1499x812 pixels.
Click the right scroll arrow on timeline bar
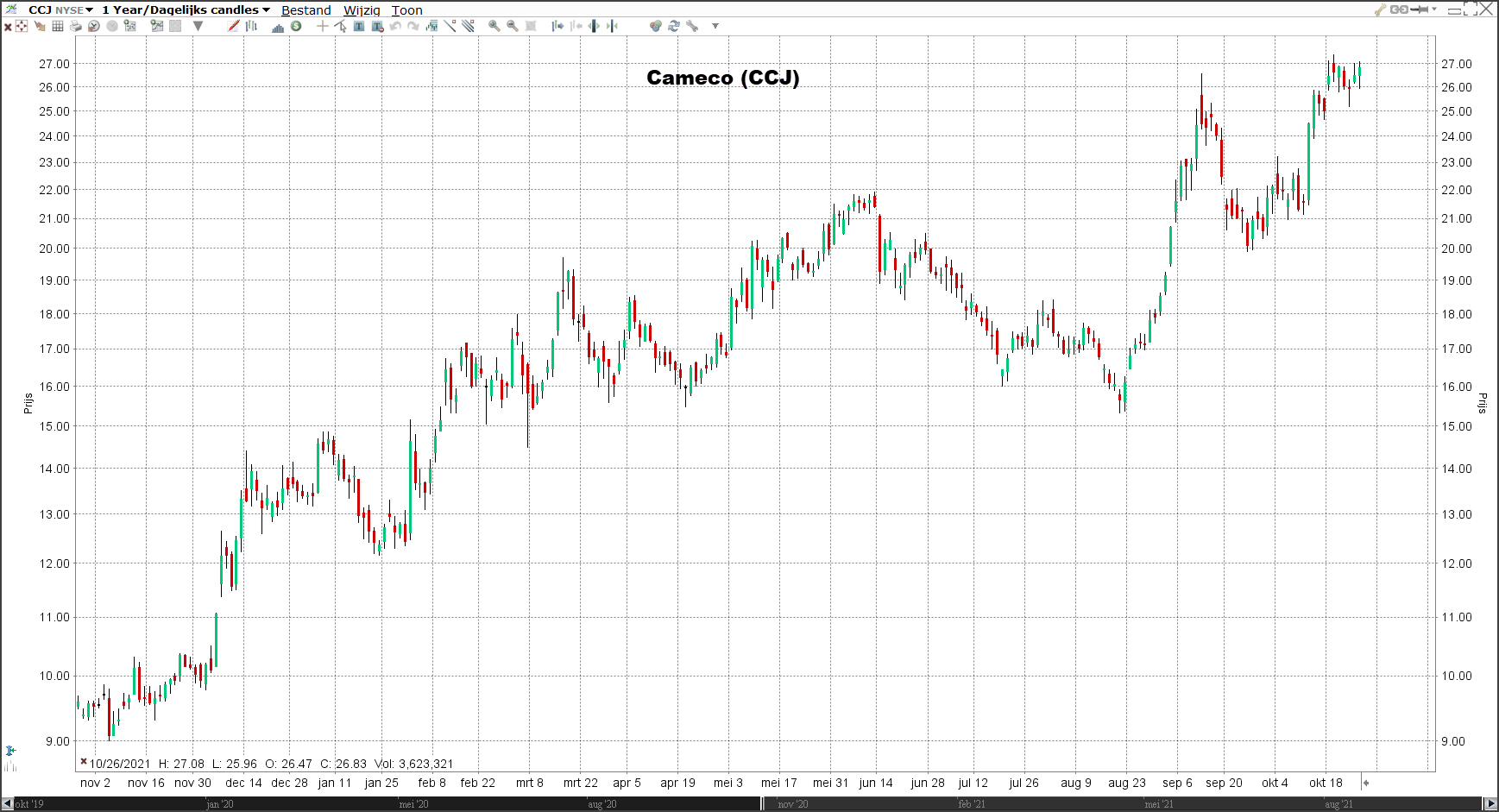click(1490, 803)
